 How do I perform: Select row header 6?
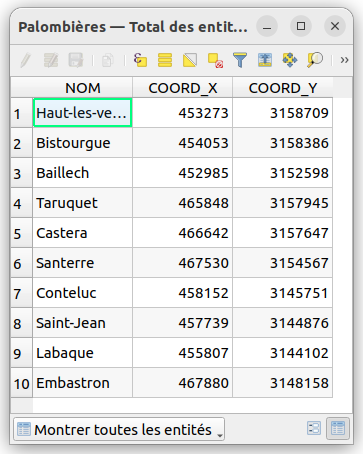coord(22,263)
